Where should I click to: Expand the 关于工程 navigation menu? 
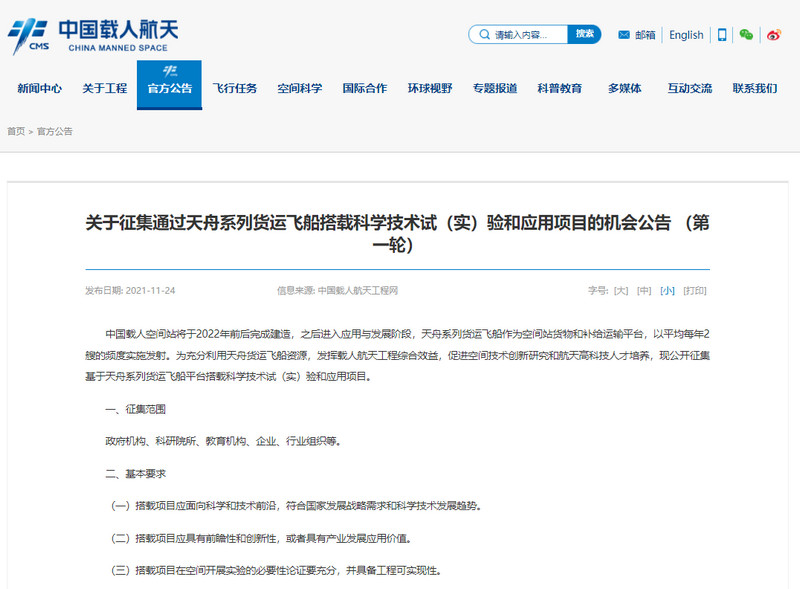104,88
